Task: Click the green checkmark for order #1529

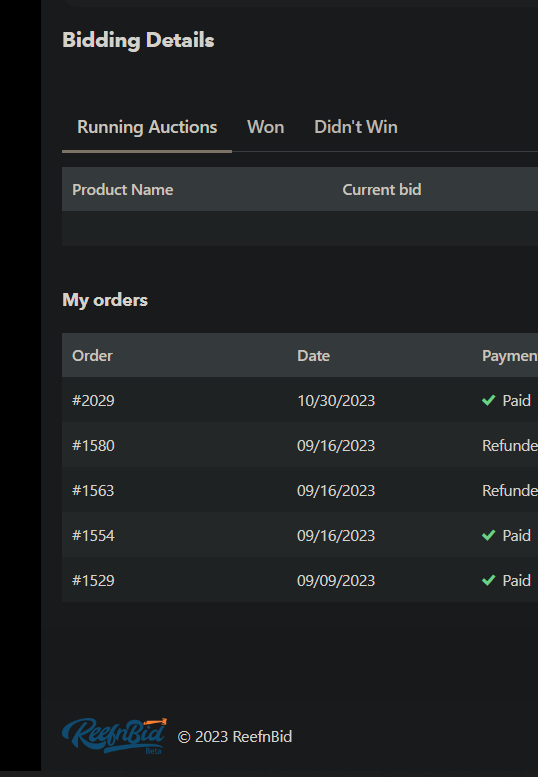Action: [x=488, y=580]
